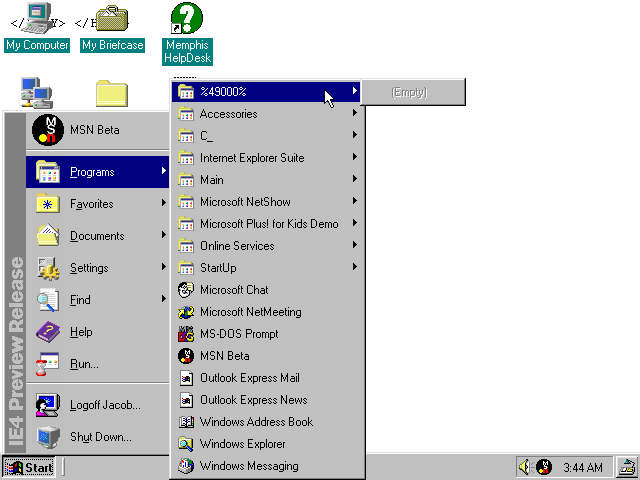640x480 pixels.
Task: Click the Run window icon in Start menu
Action: click(47, 364)
